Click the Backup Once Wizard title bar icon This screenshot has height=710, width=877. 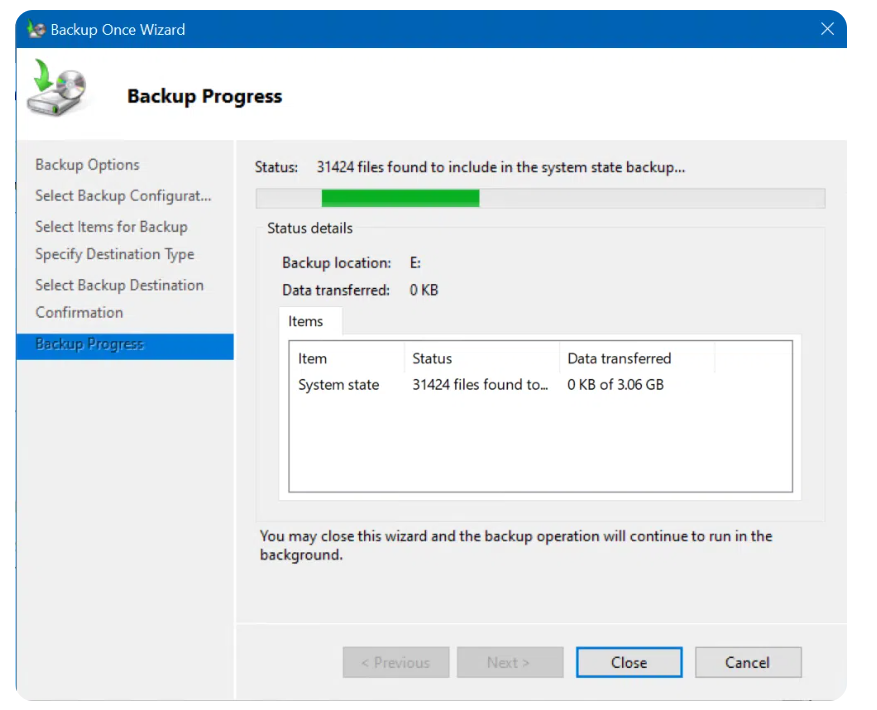click(x=36, y=29)
